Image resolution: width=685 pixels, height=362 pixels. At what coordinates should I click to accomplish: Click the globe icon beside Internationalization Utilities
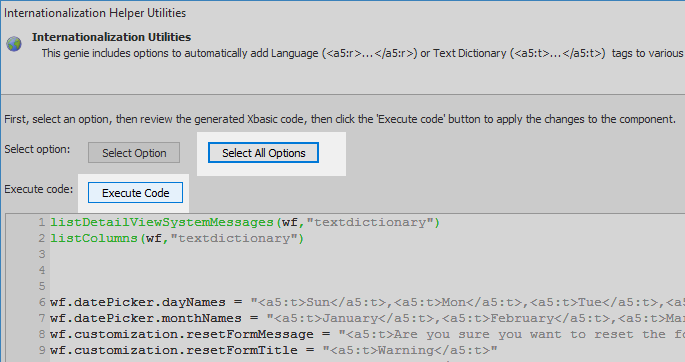point(14,44)
